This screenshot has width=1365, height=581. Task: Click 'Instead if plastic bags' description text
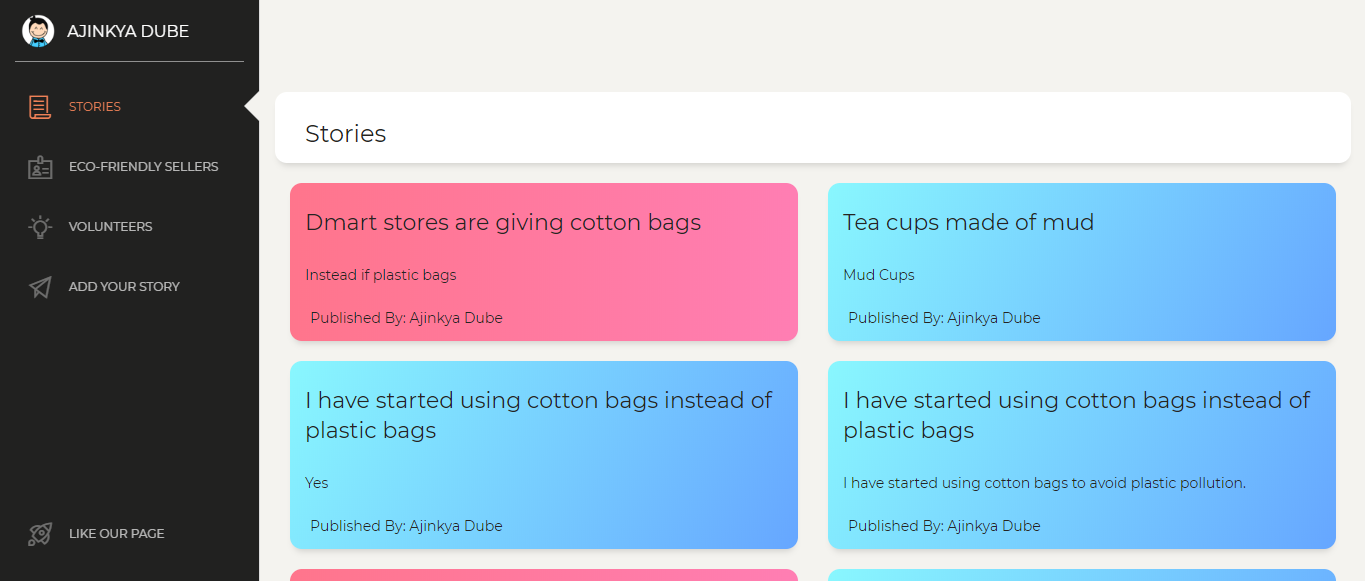(x=380, y=275)
